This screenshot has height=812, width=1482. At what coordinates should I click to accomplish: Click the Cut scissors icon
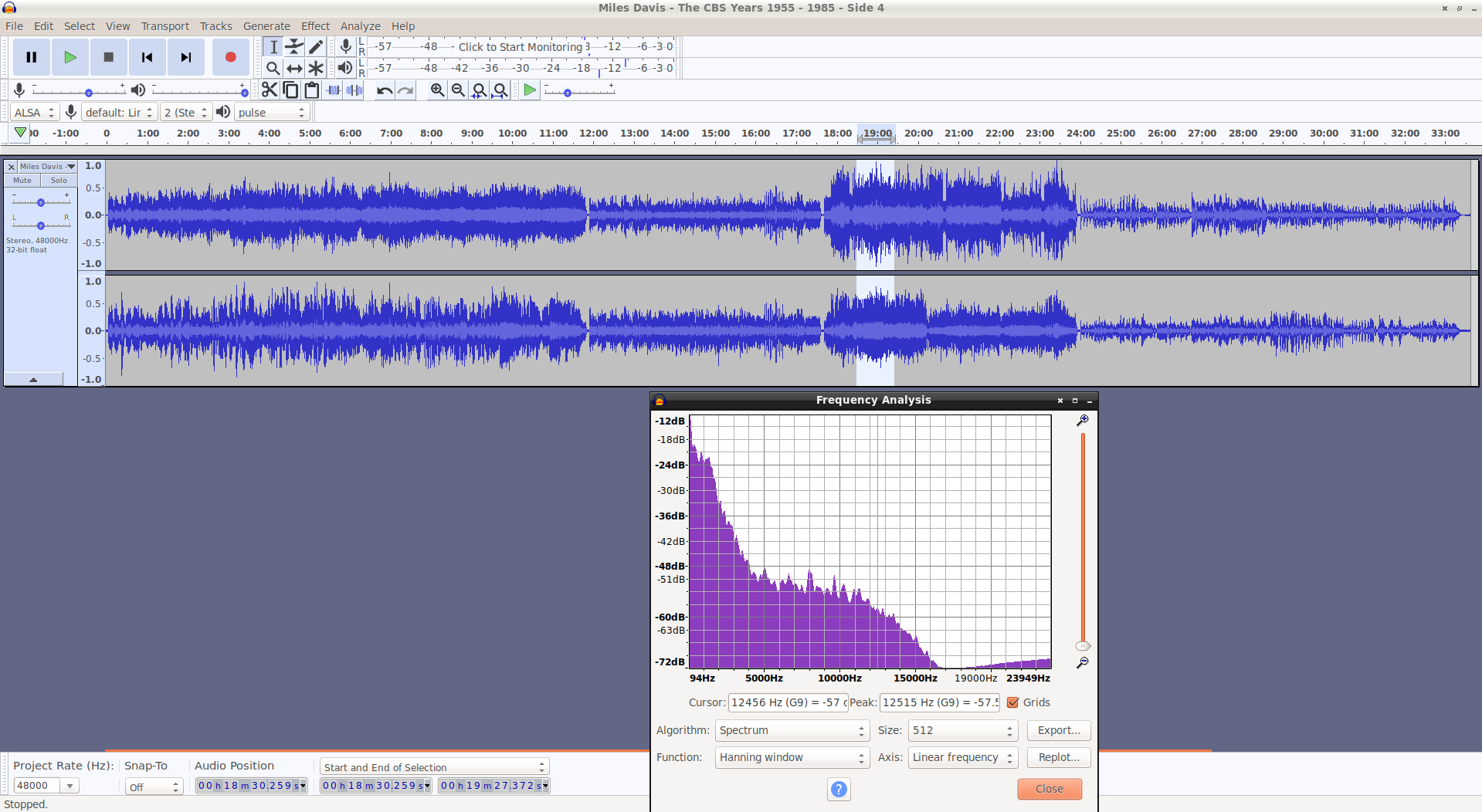click(x=269, y=90)
